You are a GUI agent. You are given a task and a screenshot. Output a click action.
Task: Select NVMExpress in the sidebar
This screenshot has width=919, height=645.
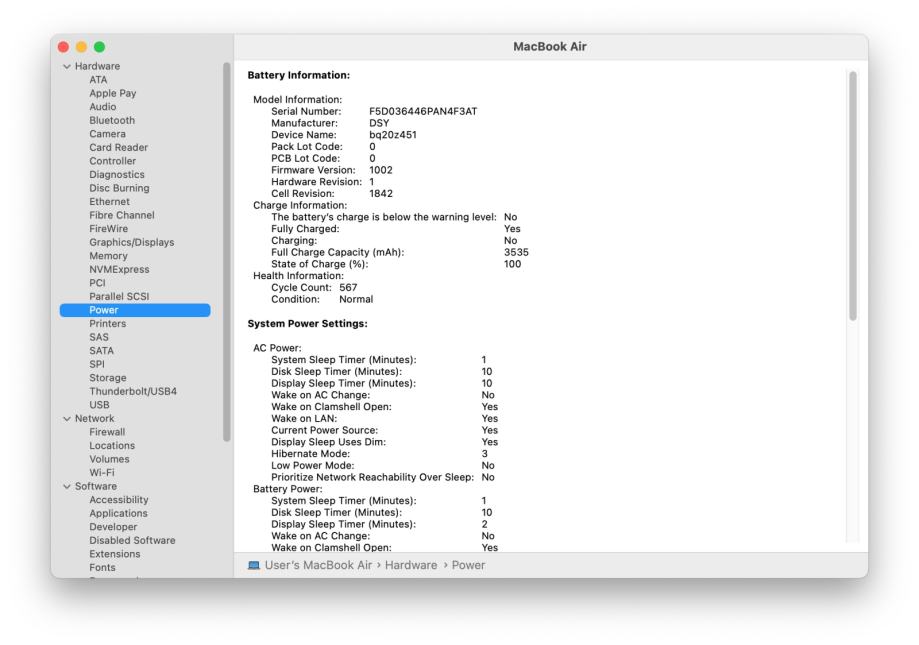tap(119, 269)
